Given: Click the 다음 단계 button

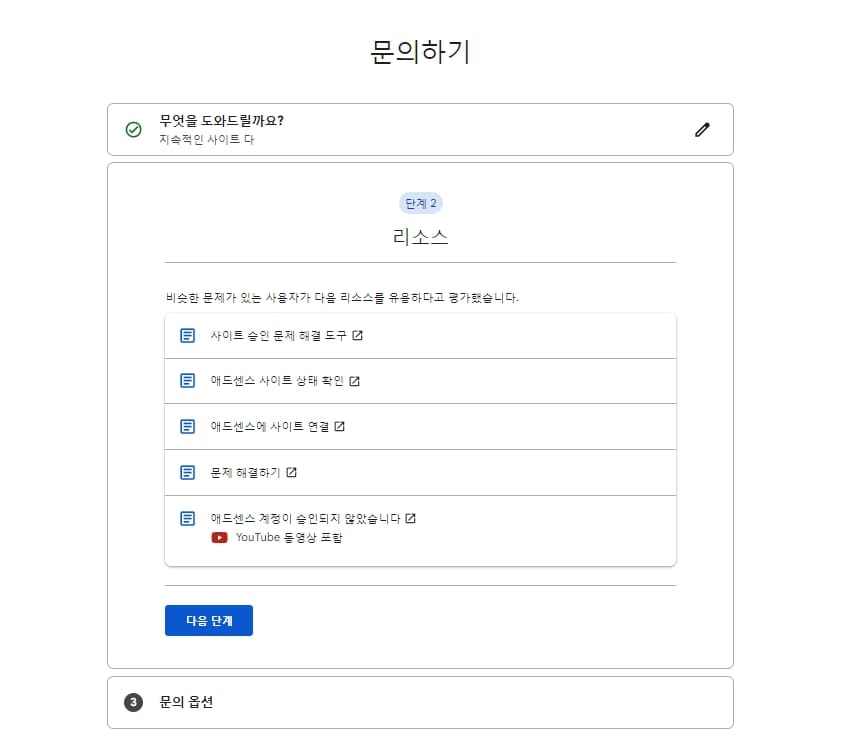Looking at the screenshot, I should pyautogui.click(x=208, y=620).
